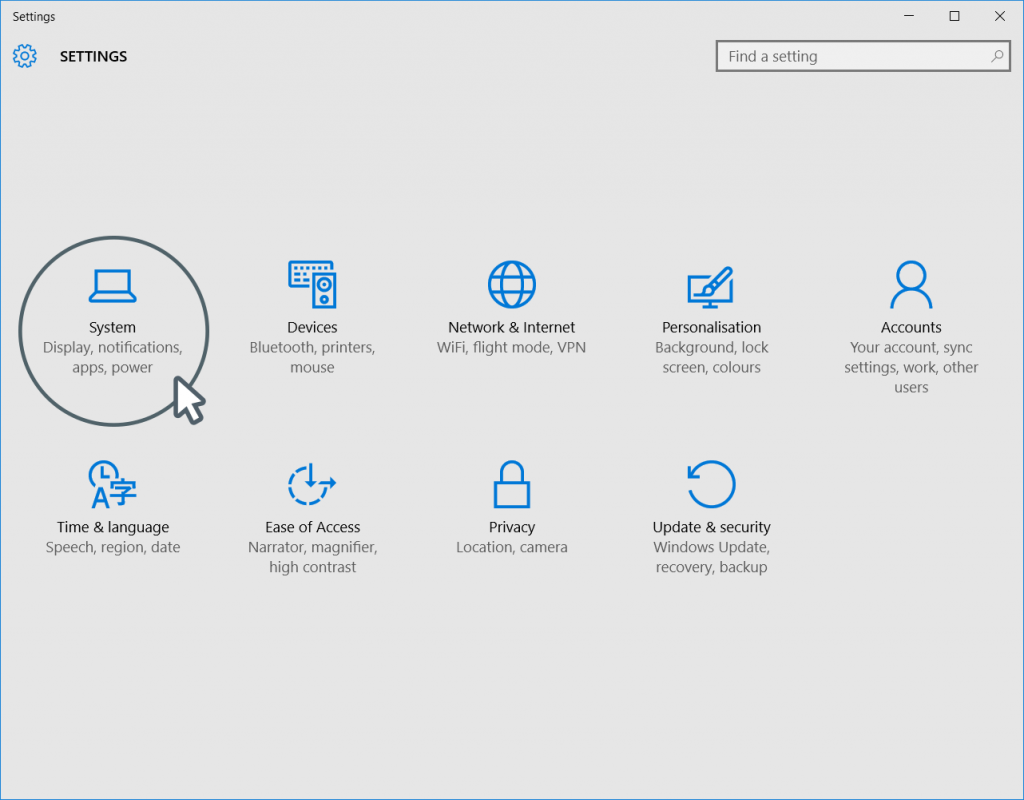Click the 'Narrator, magnifier, high contrast' subtitle
The height and width of the screenshot is (800, 1024).
coord(312,557)
